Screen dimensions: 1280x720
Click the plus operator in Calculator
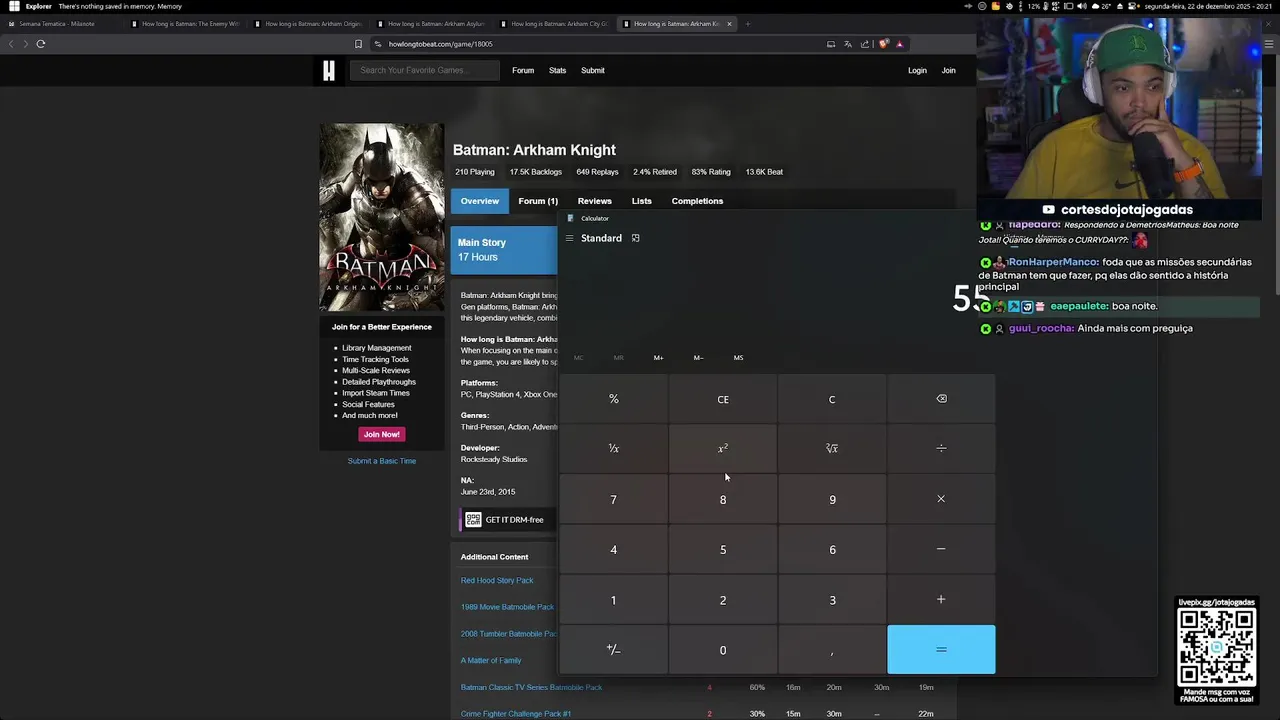pos(941,599)
